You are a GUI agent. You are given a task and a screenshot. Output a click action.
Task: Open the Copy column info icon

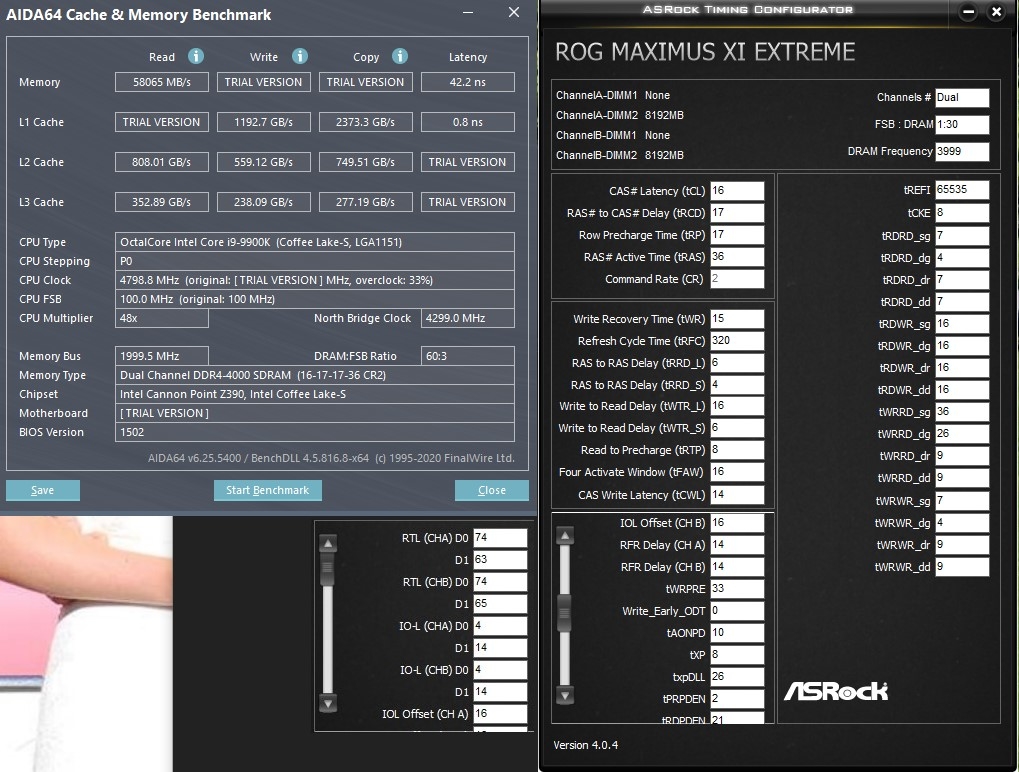pyautogui.click(x=400, y=57)
